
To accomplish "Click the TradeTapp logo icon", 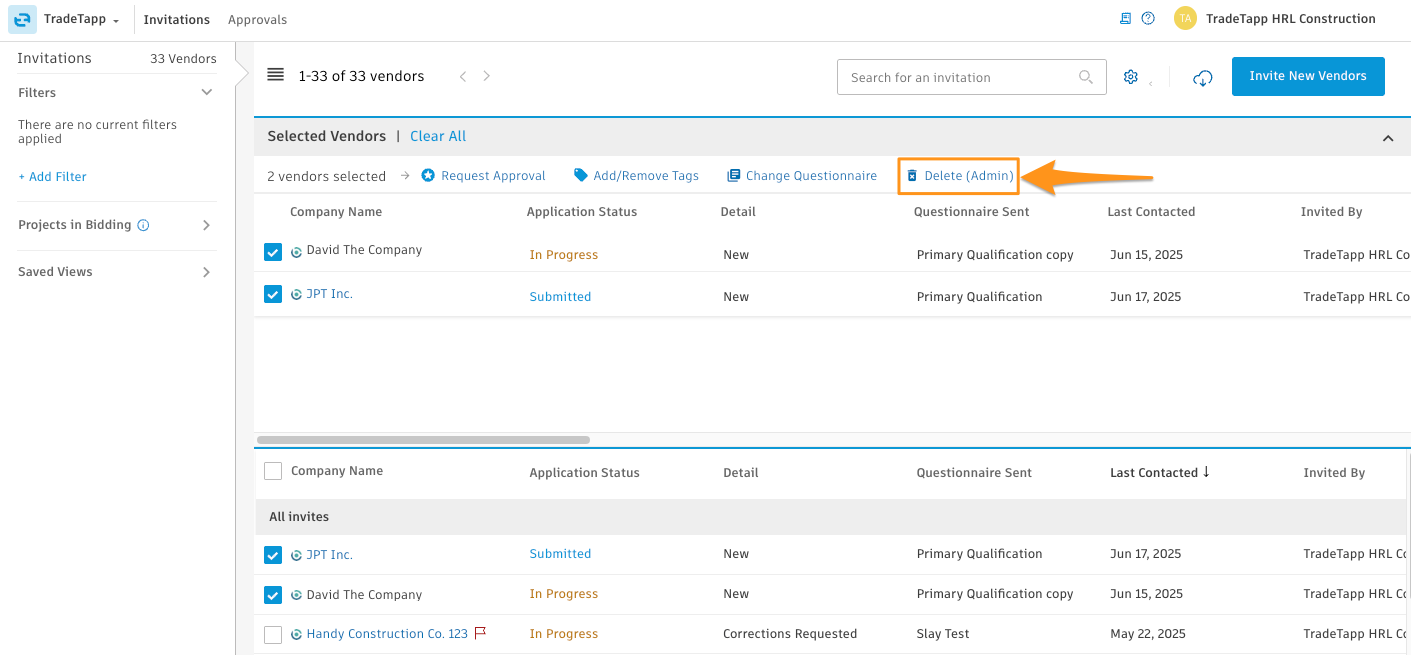I will [x=22, y=19].
